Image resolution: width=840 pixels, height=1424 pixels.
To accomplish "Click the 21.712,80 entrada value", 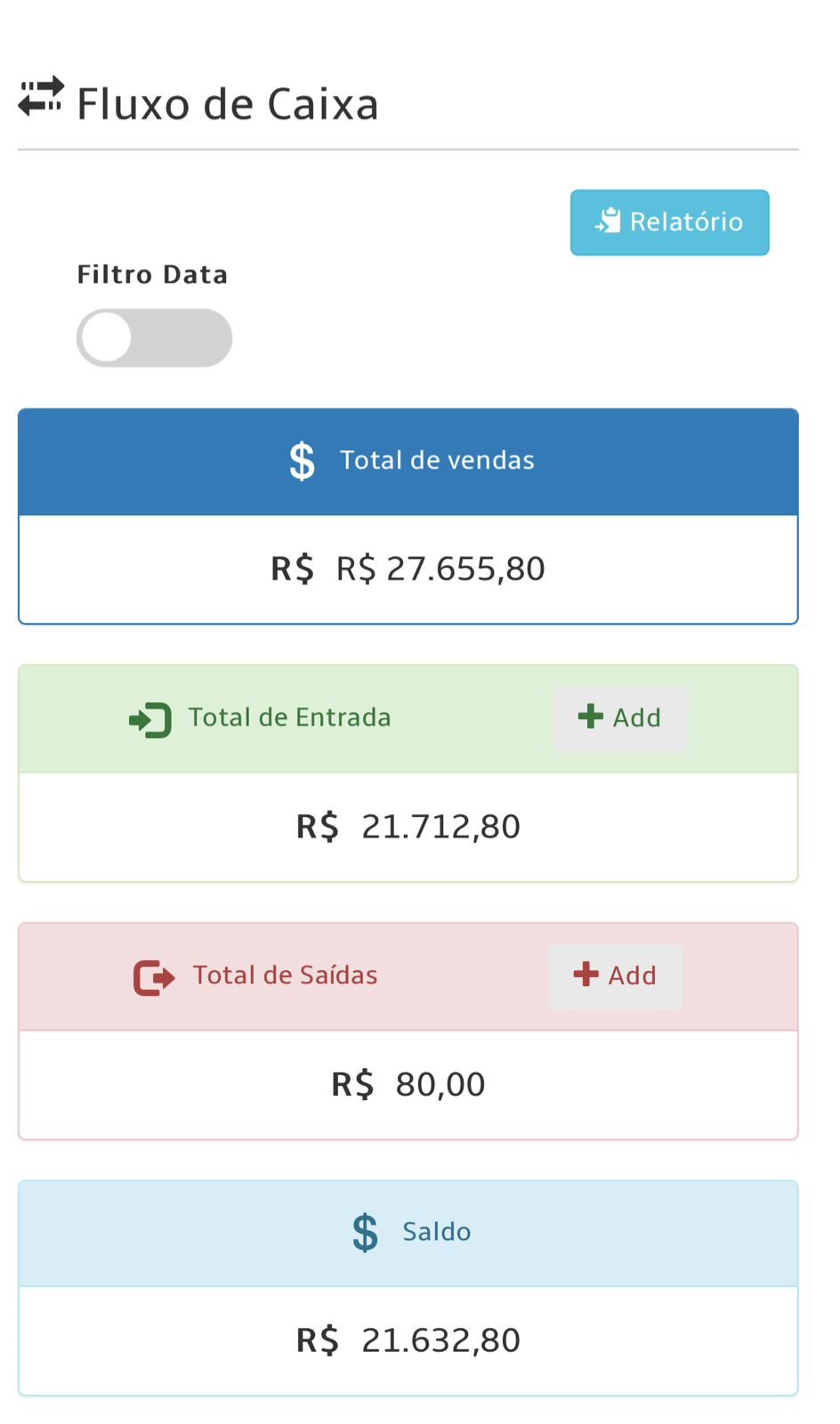I will click(x=440, y=827).
